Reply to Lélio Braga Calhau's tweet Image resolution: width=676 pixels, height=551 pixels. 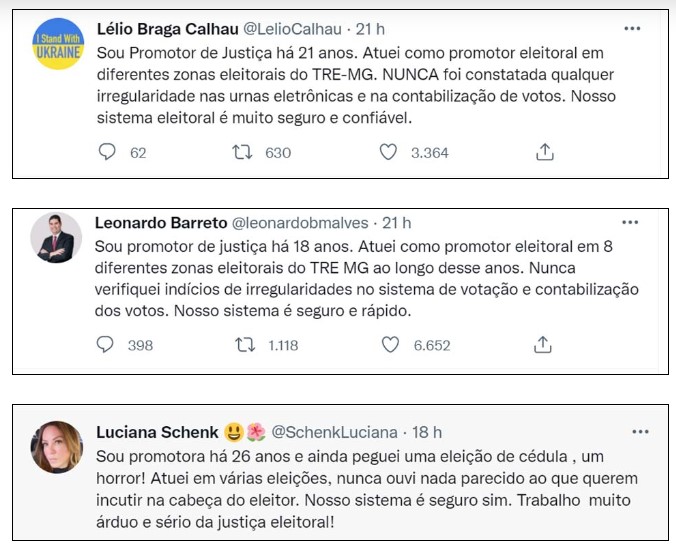[x=108, y=152]
